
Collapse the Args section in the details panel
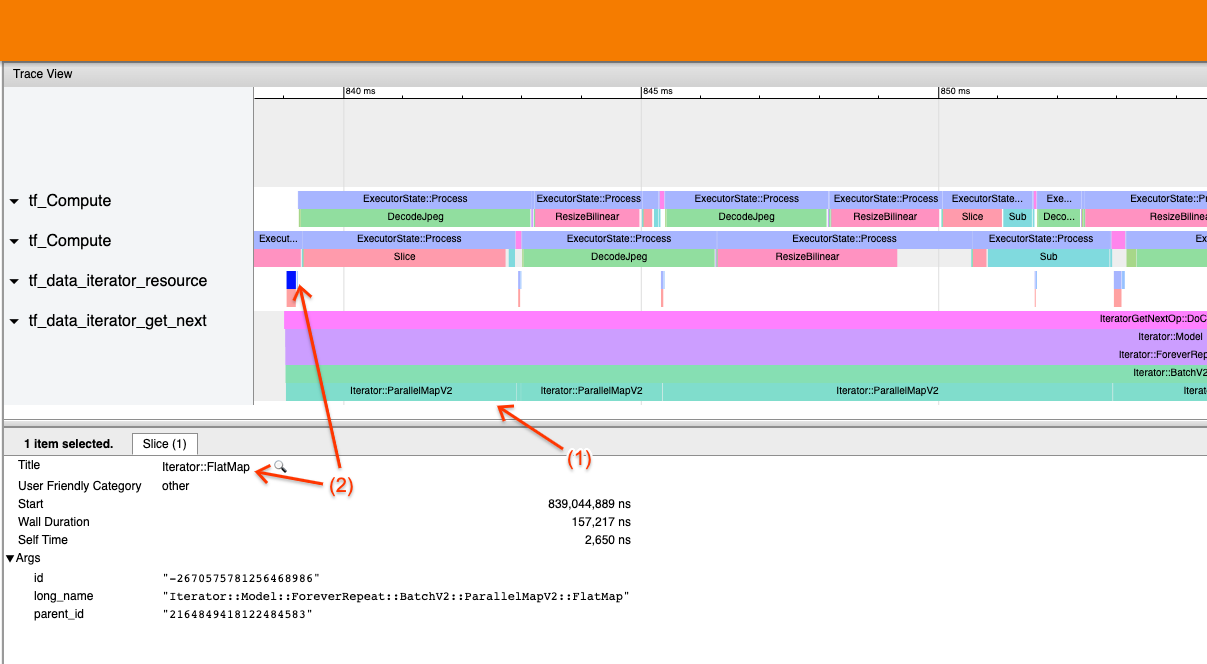[x=12, y=558]
